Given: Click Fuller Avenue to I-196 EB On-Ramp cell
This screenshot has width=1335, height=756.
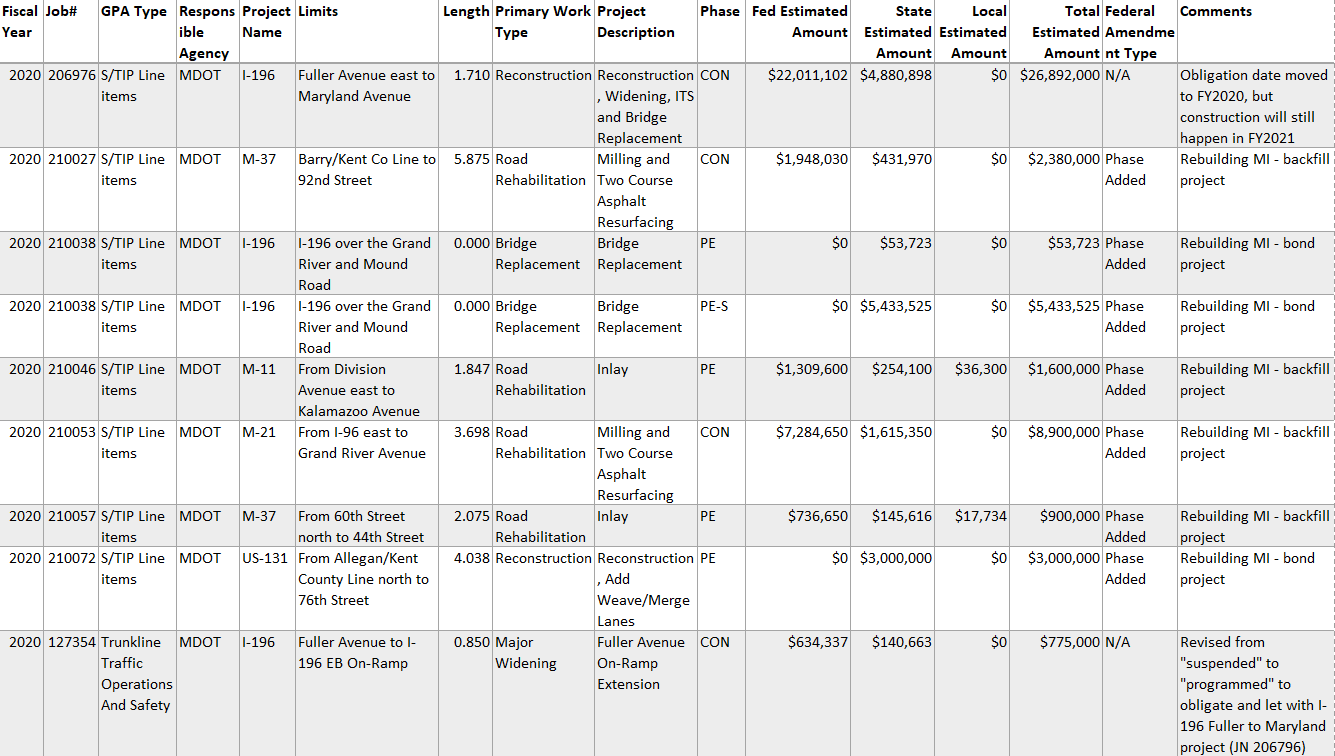Looking at the screenshot, I should pyautogui.click(x=367, y=694).
